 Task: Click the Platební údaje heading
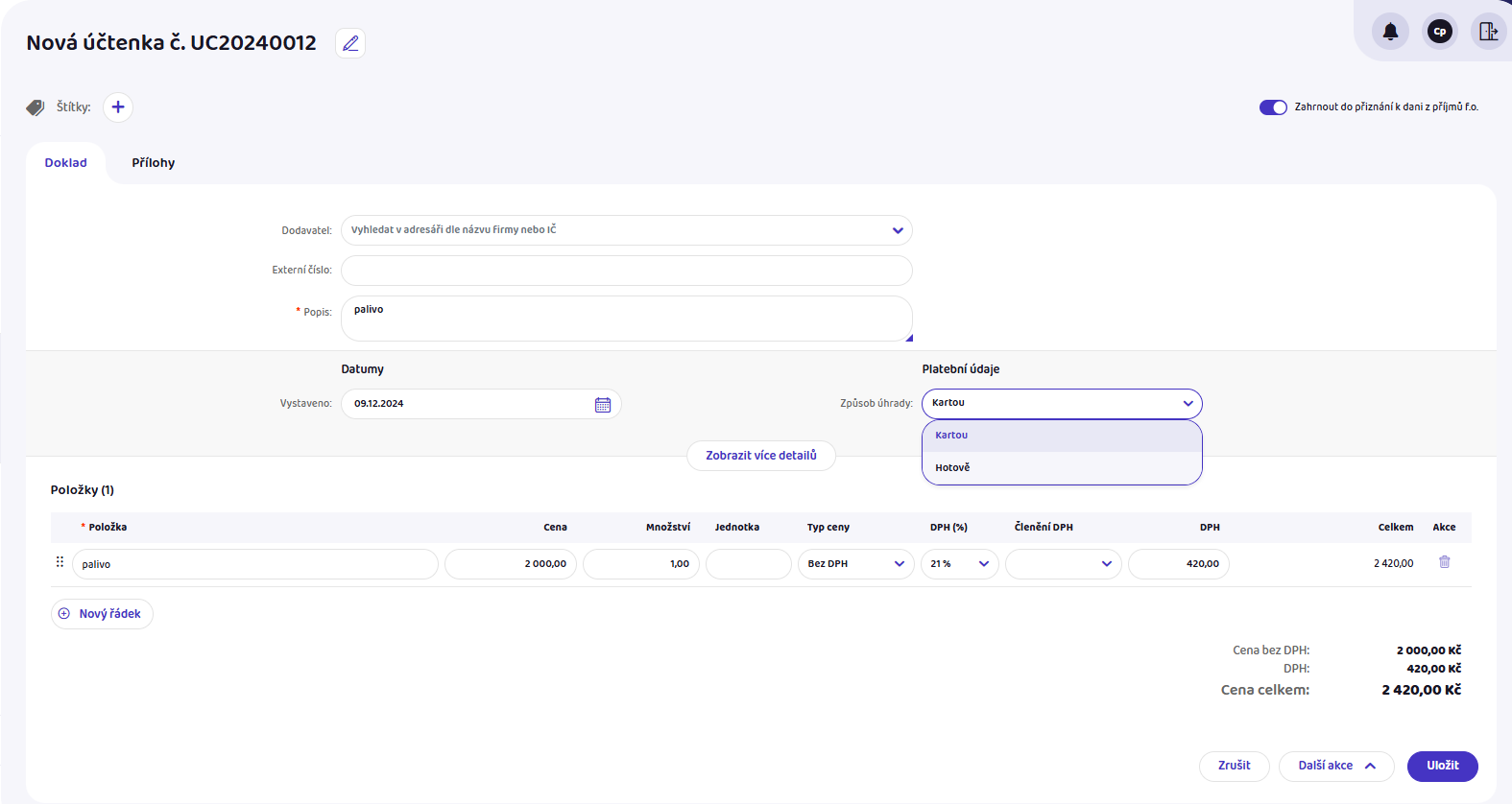[x=961, y=369]
